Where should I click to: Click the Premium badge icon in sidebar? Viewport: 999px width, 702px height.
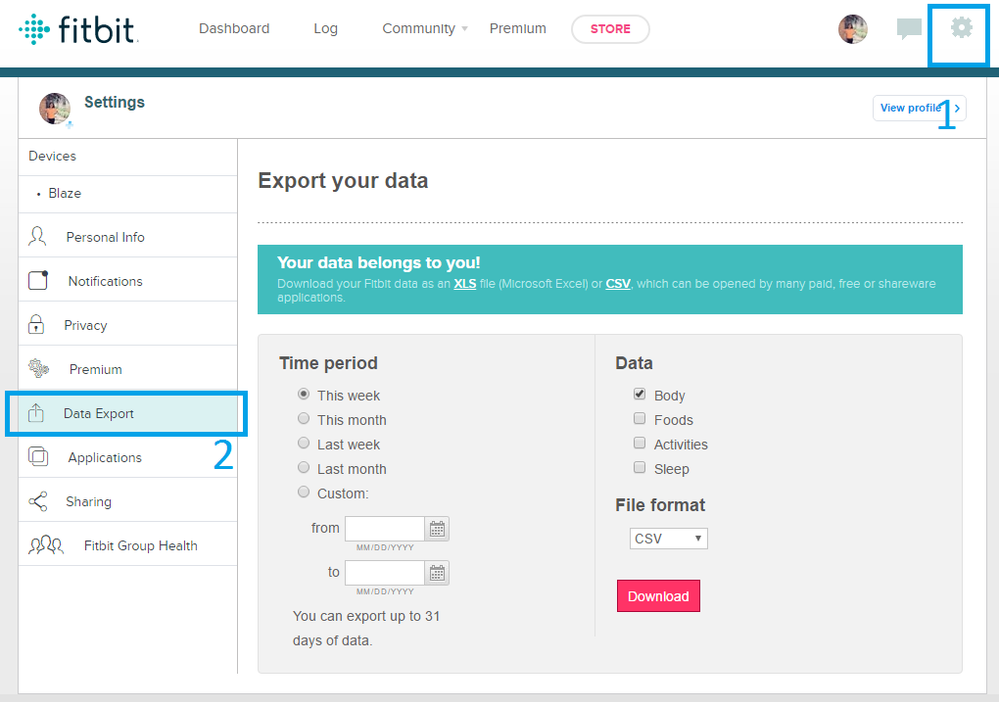tap(38, 368)
